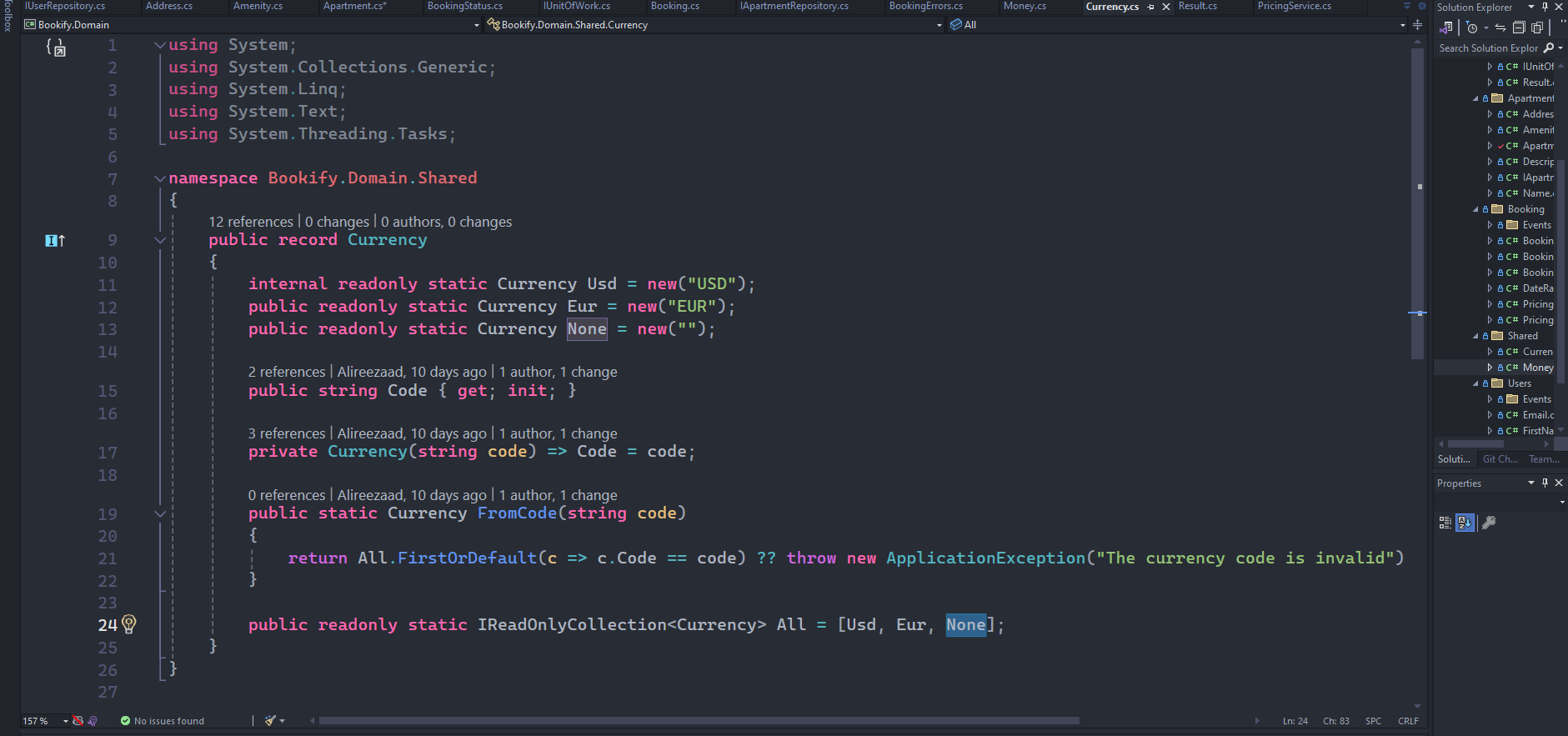
Task: Toggle SPC indent mode in status bar
Action: tap(1373, 721)
